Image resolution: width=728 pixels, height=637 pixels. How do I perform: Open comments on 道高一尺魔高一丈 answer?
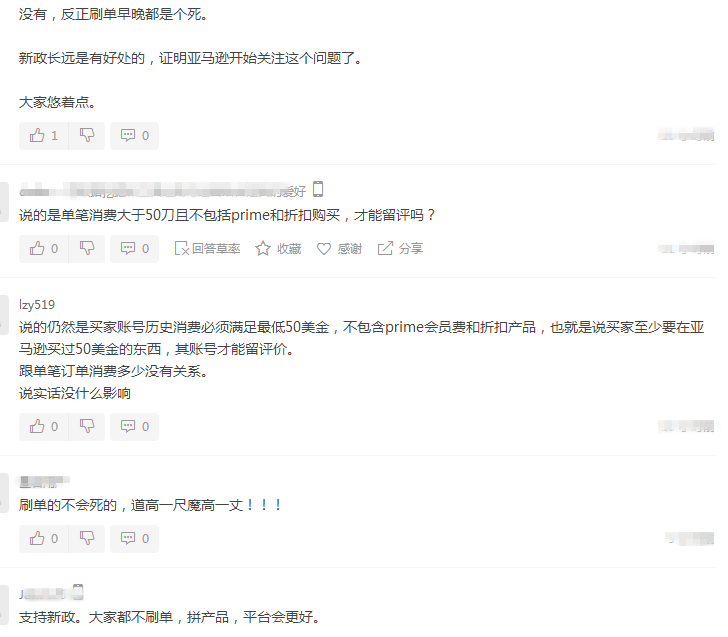coord(135,539)
